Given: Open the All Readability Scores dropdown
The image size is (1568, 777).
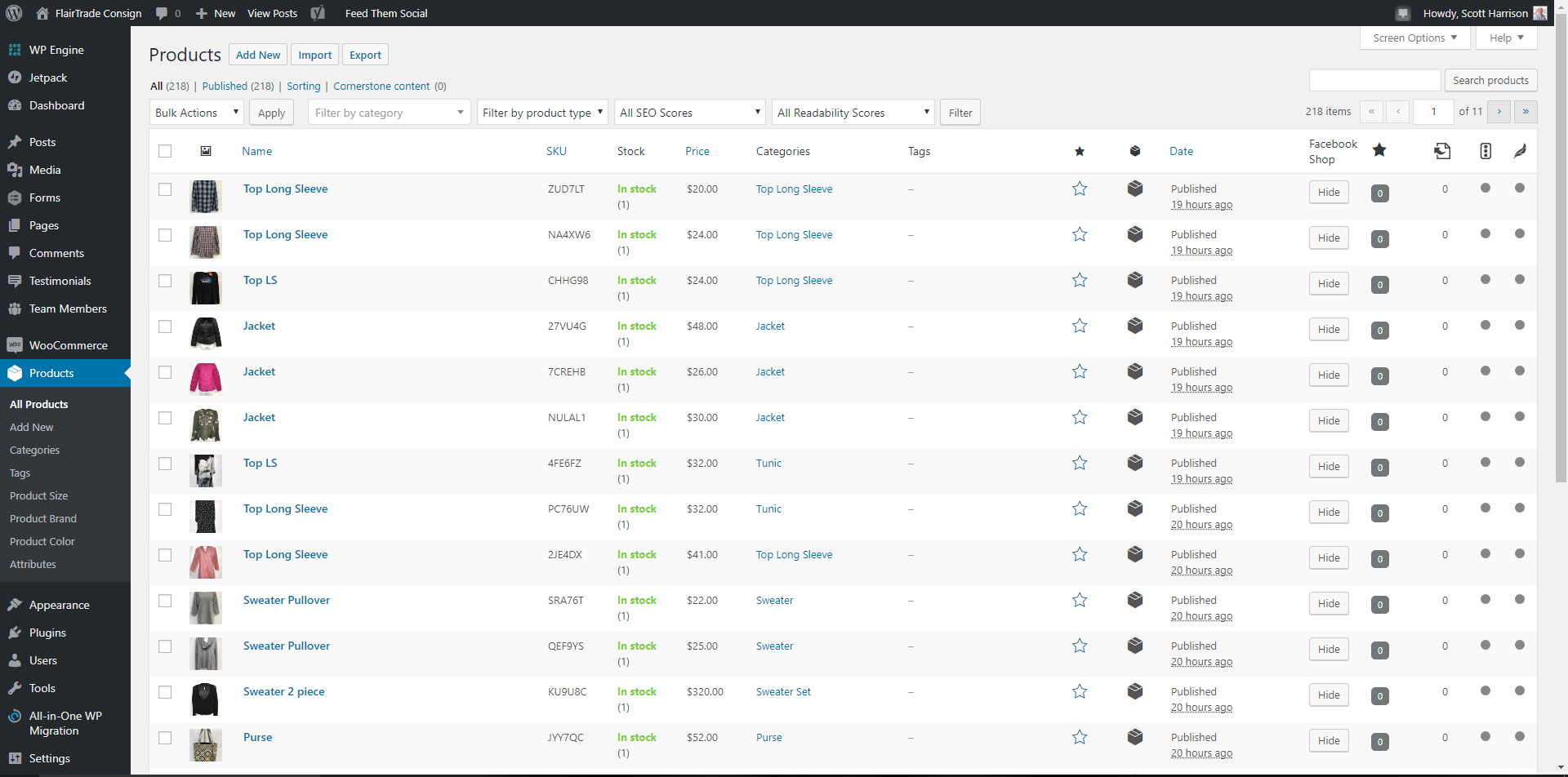Looking at the screenshot, I should click(853, 113).
